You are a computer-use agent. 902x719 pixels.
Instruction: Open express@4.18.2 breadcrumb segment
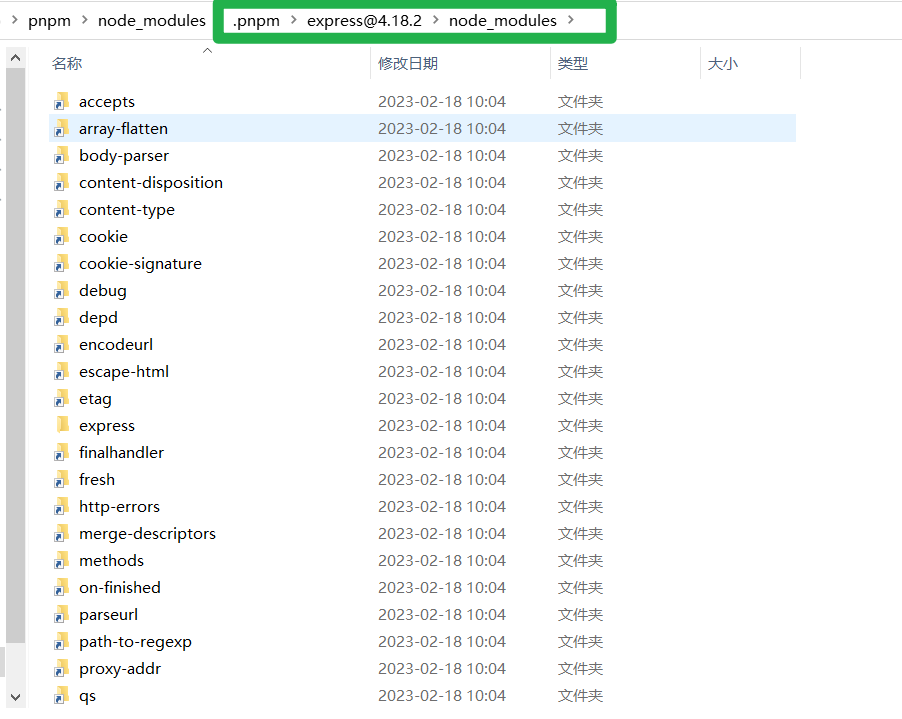[x=364, y=21]
